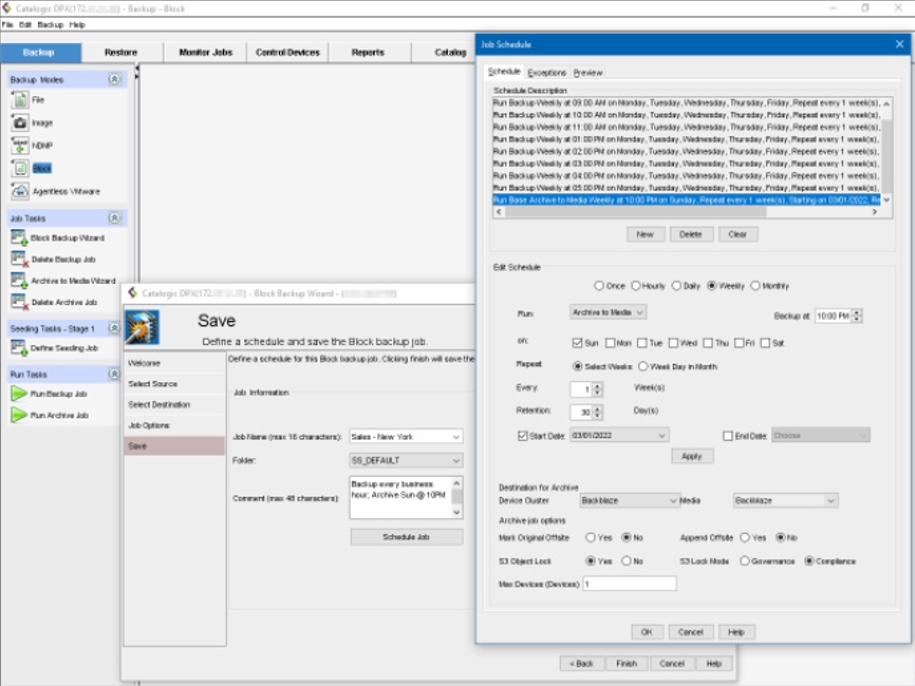This screenshot has width=915, height=686.
Task: Launch the Block Backup Wizard
Action: (x=19, y=238)
